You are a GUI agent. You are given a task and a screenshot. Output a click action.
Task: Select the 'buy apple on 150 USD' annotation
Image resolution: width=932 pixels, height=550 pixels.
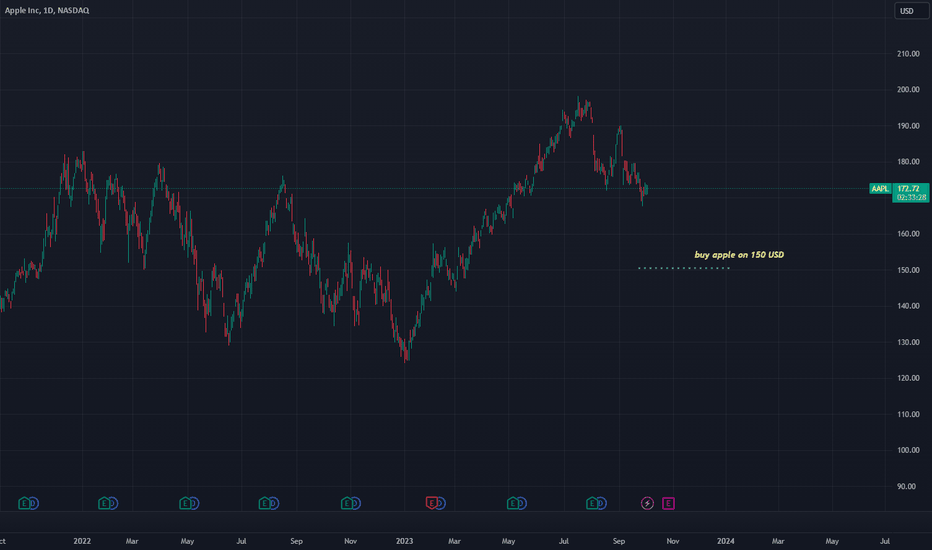point(739,254)
